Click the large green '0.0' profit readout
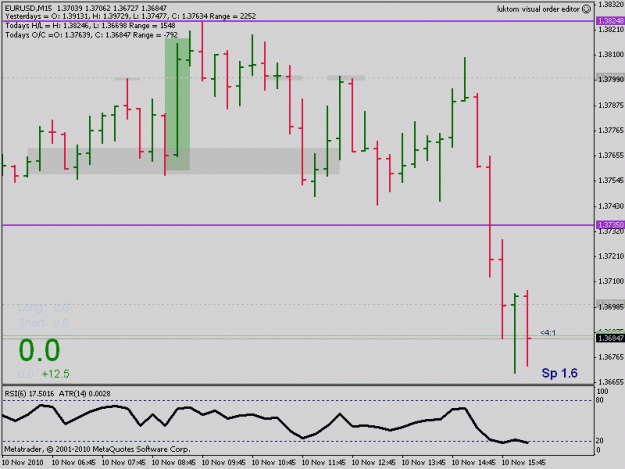This screenshot has height=469, width=625. point(39,350)
